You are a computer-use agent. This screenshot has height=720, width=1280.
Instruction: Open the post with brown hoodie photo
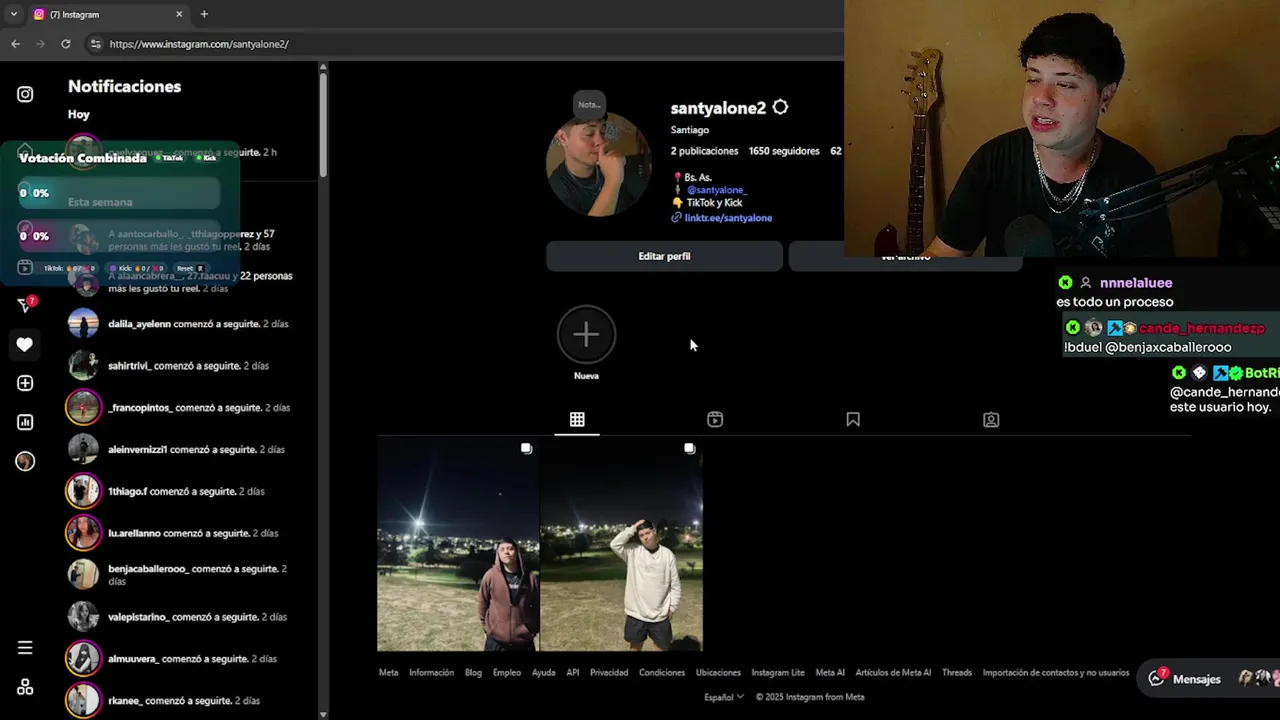(458, 546)
